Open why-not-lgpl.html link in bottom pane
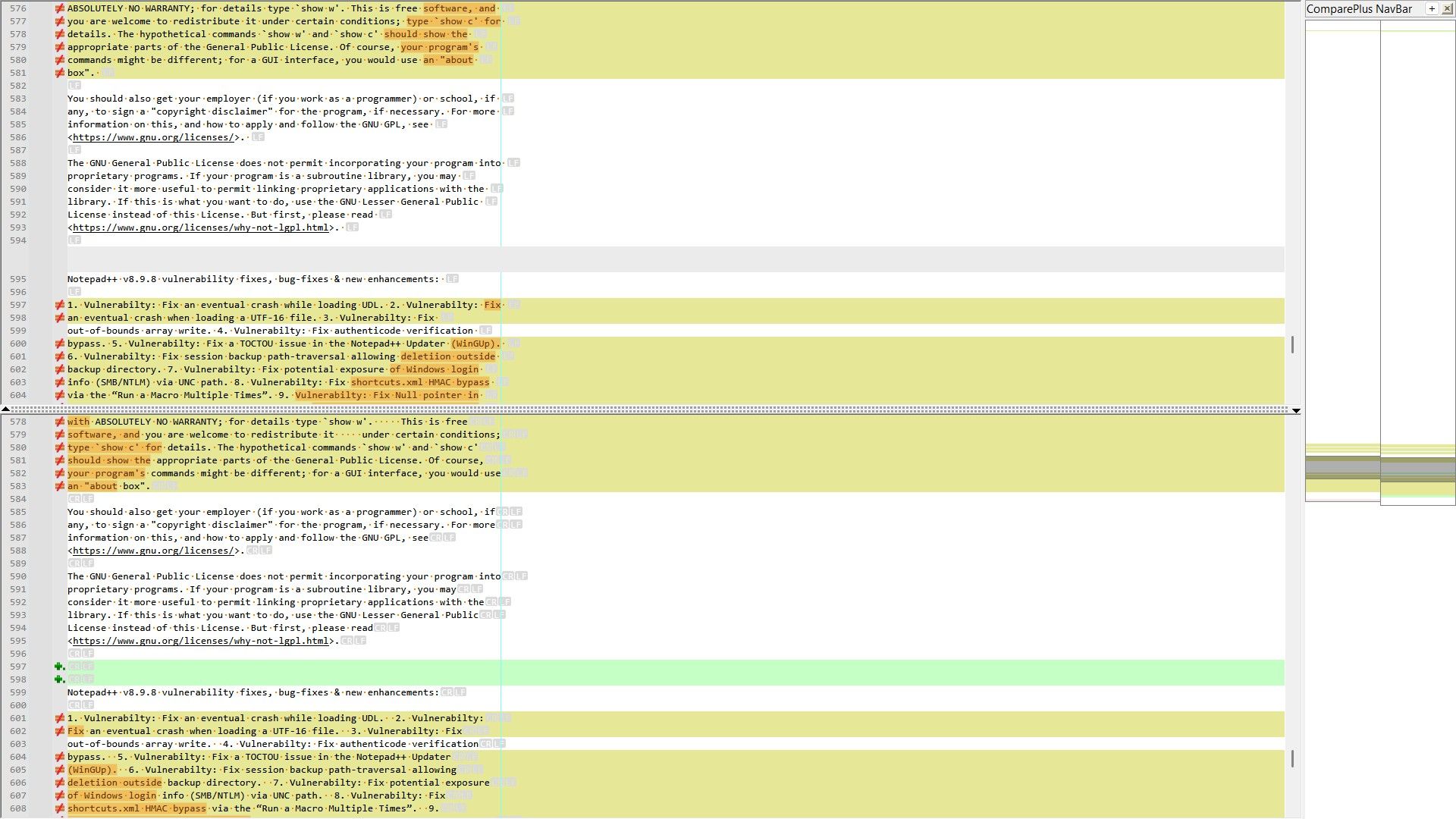Image resolution: width=1456 pixels, height=819 pixels. (201, 641)
